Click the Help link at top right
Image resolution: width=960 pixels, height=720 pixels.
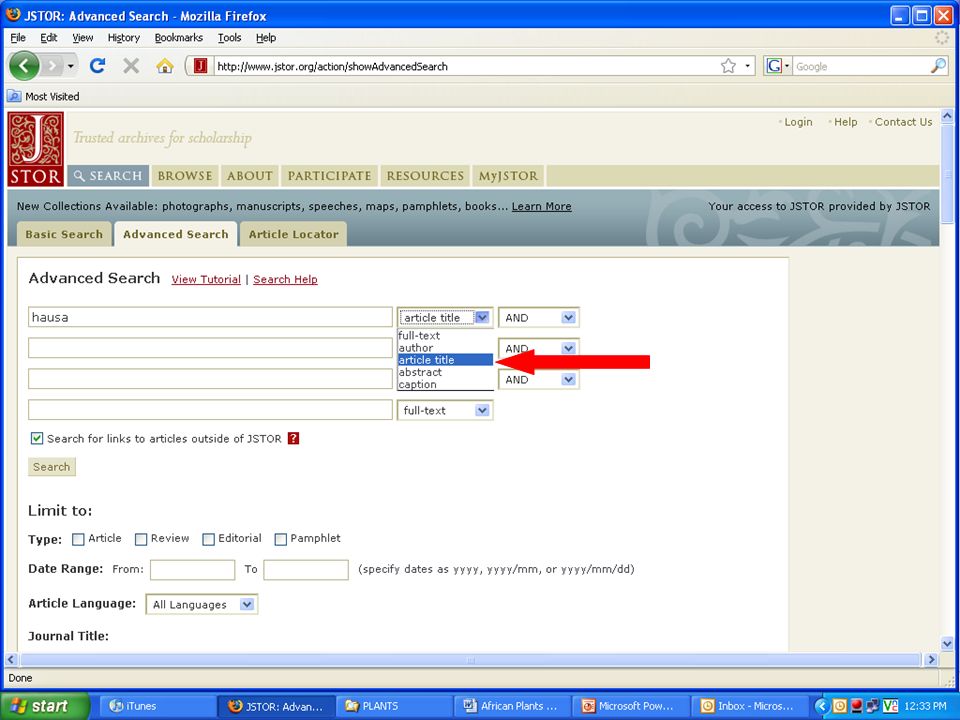click(846, 122)
